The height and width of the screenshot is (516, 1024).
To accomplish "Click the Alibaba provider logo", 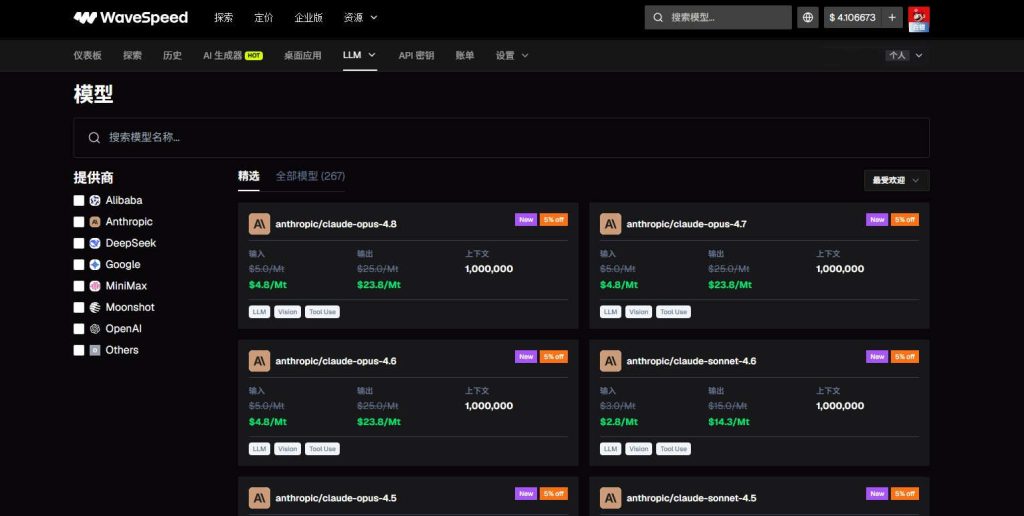I will 95,201.
